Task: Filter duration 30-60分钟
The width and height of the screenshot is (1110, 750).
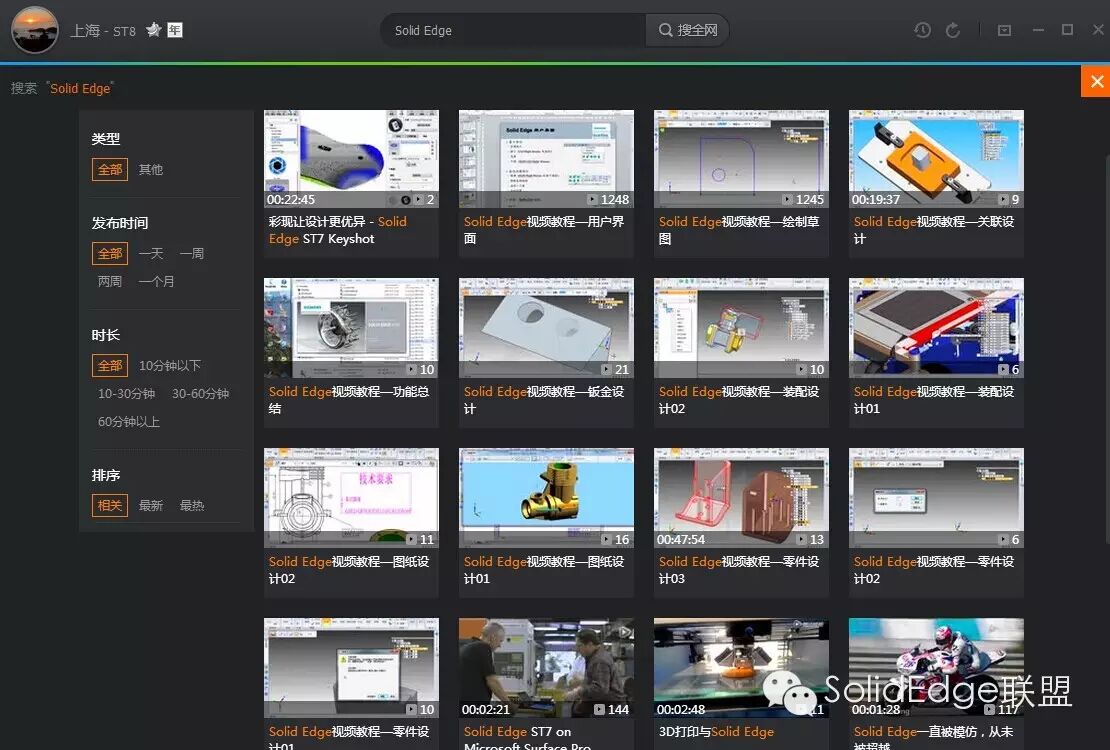Action: click(x=200, y=393)
